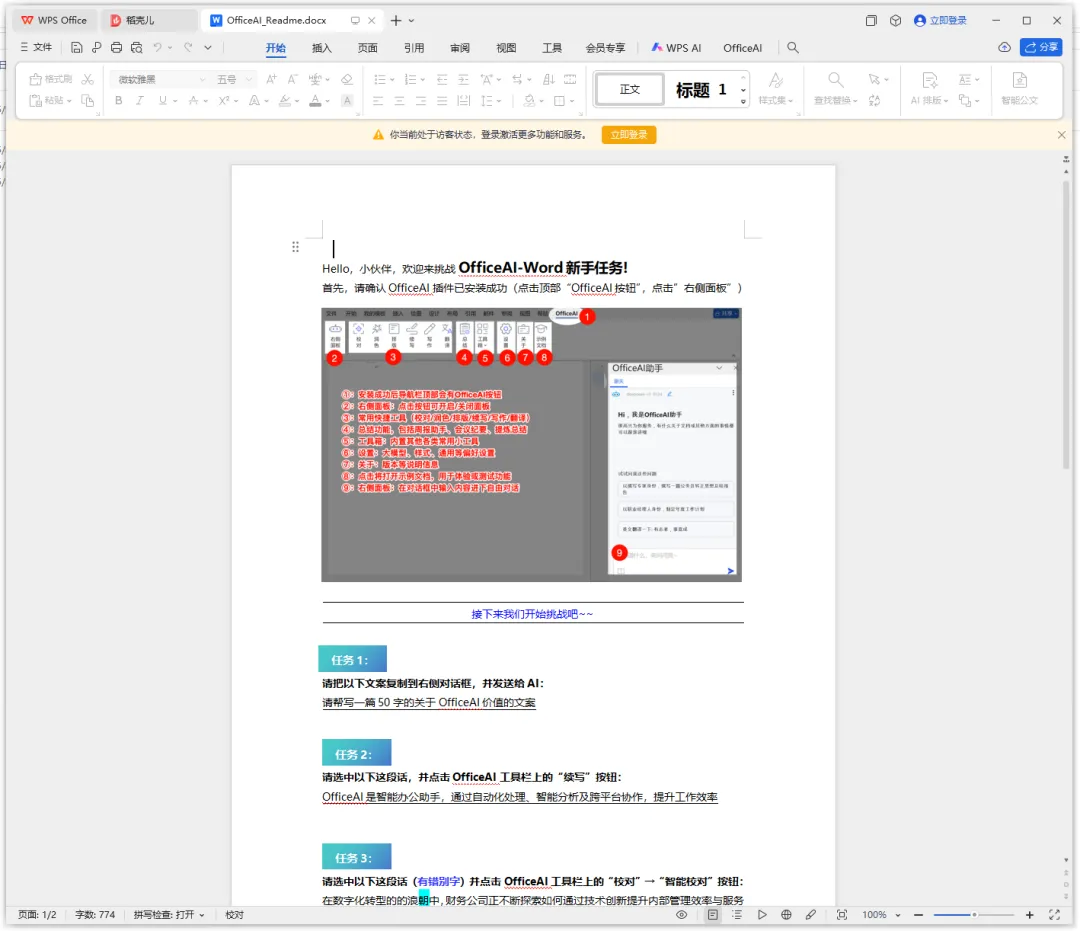1080x931 pixels.
Task: Toggle eye-protection mode icon in status bar
Action: [681, 914]
